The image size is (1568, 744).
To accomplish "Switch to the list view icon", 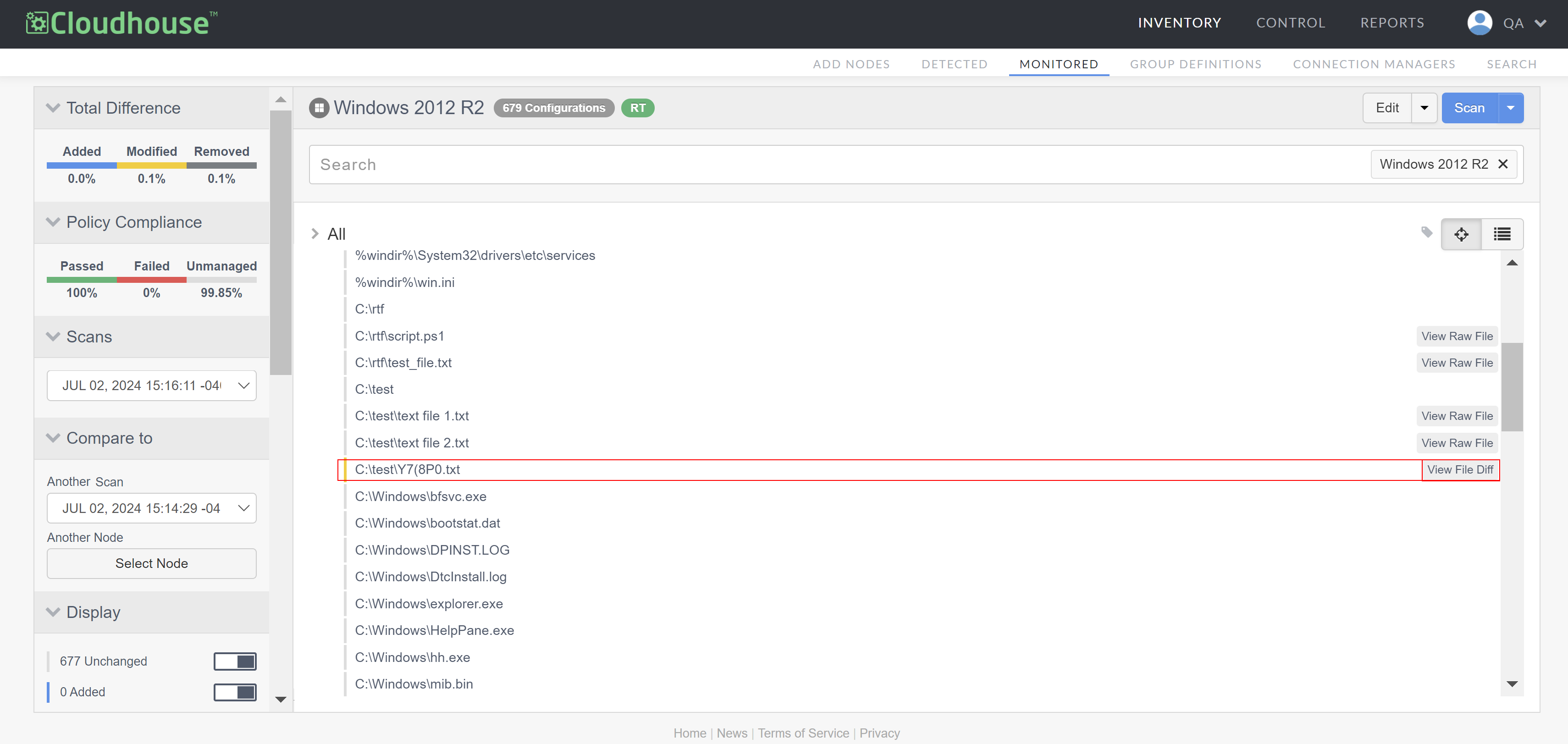I will tap(1502, 234).
